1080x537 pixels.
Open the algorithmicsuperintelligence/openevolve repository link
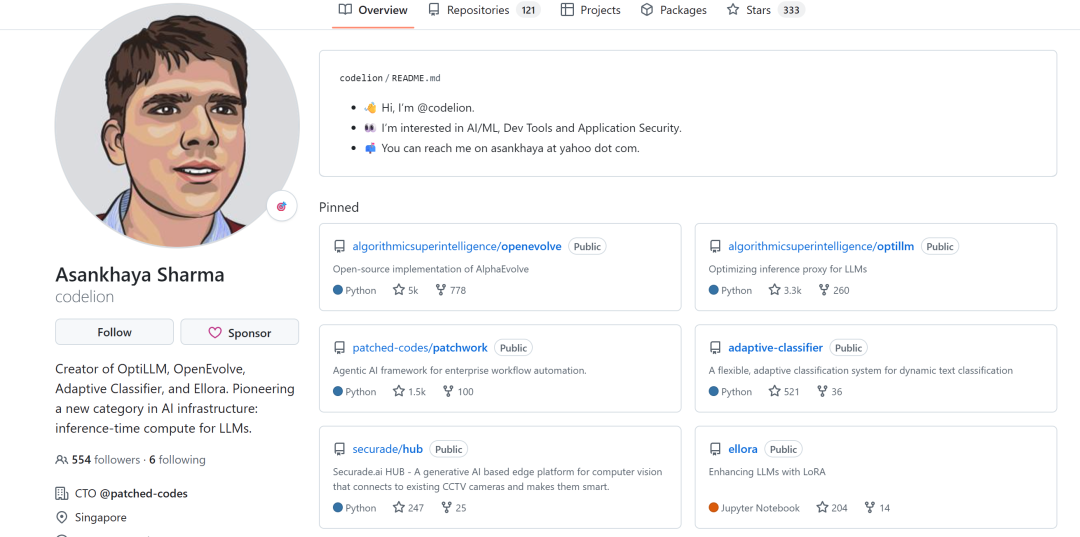(456, 246)
